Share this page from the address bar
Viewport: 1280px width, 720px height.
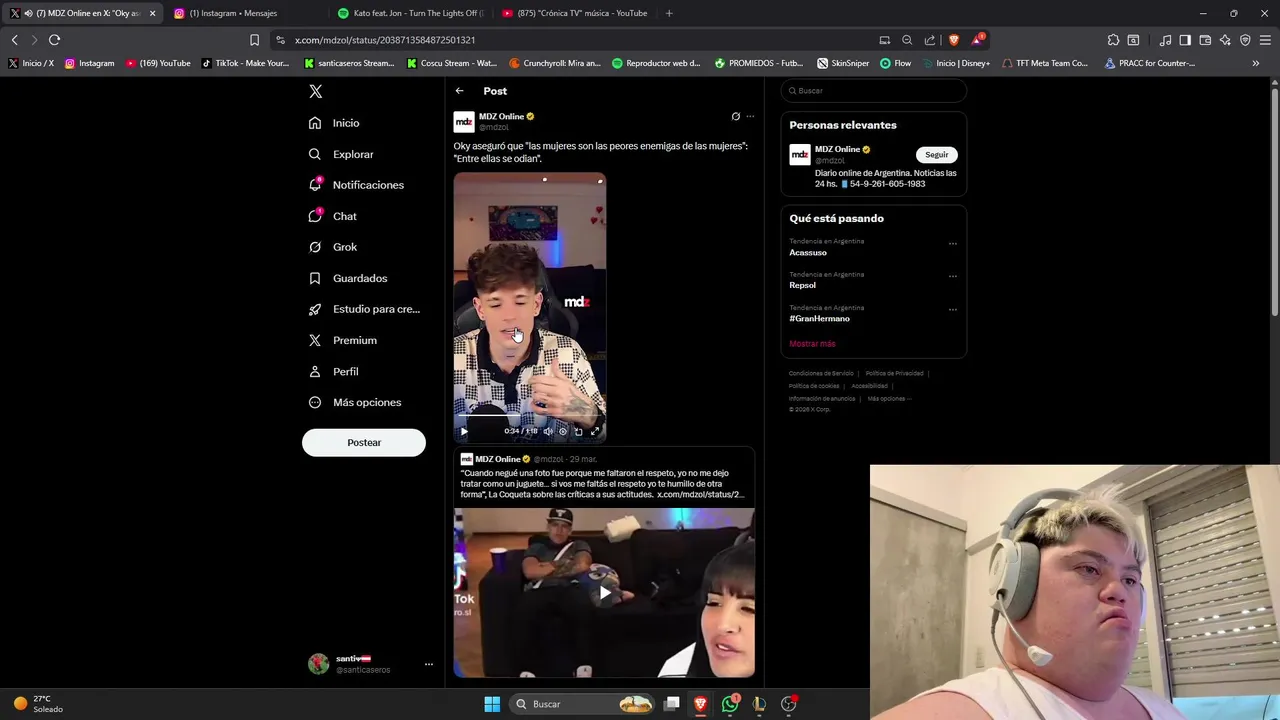tap(930, 40)
